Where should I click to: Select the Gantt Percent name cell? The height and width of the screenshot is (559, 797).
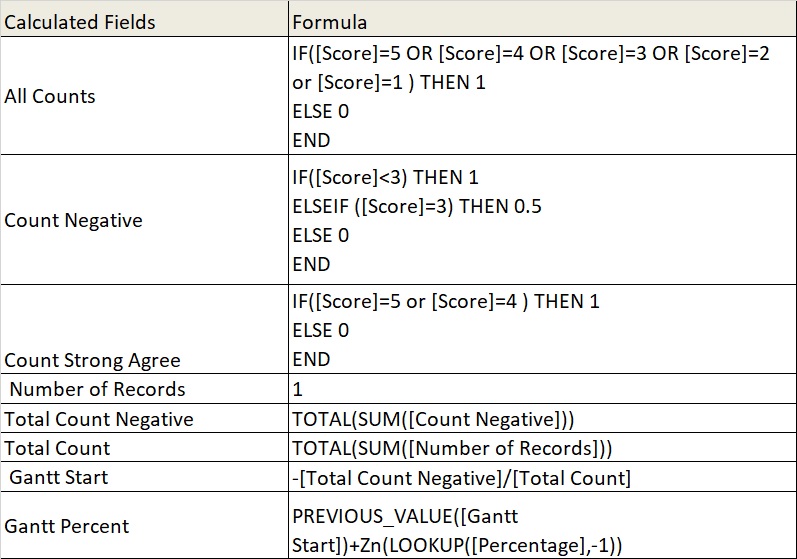point(67,526)
